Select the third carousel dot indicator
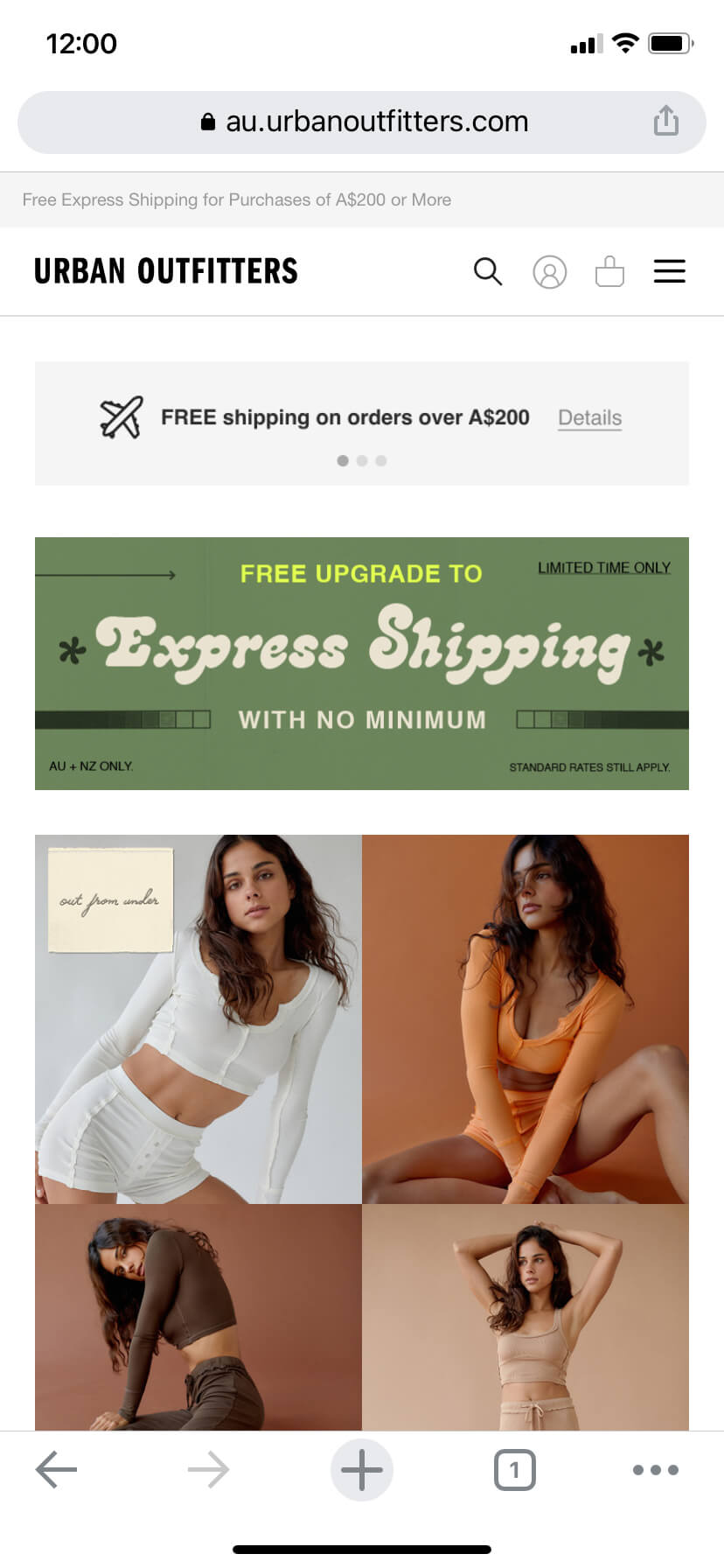724x1568 pixels. pyautogui.click(x=381, y=460)
